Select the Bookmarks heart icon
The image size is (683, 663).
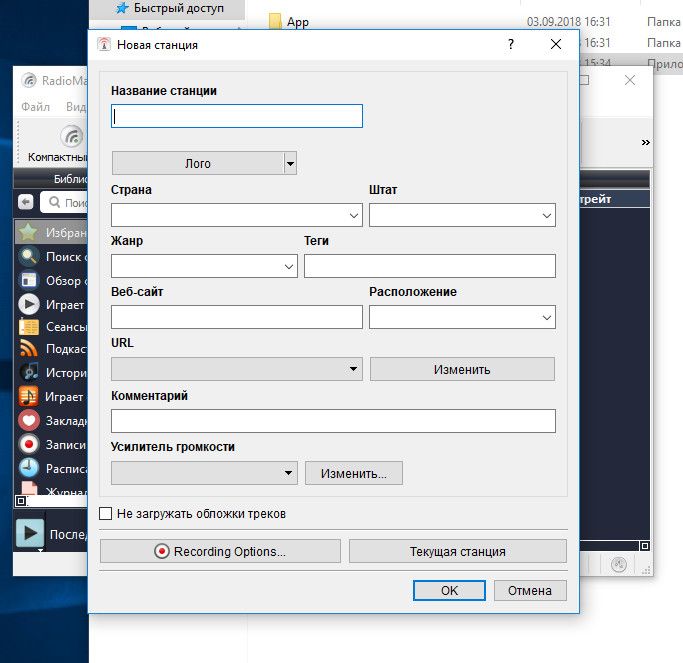[x=28, y=420]
